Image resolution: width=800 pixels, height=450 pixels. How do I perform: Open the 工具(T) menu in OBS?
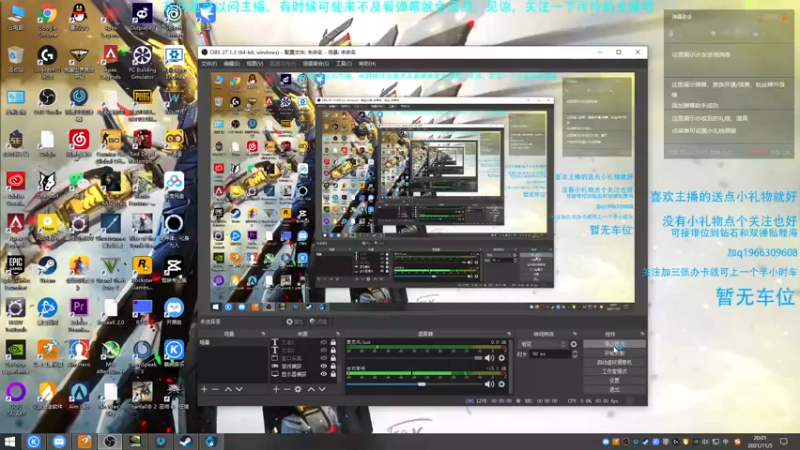pyautogui.click(x=344, y=64)
